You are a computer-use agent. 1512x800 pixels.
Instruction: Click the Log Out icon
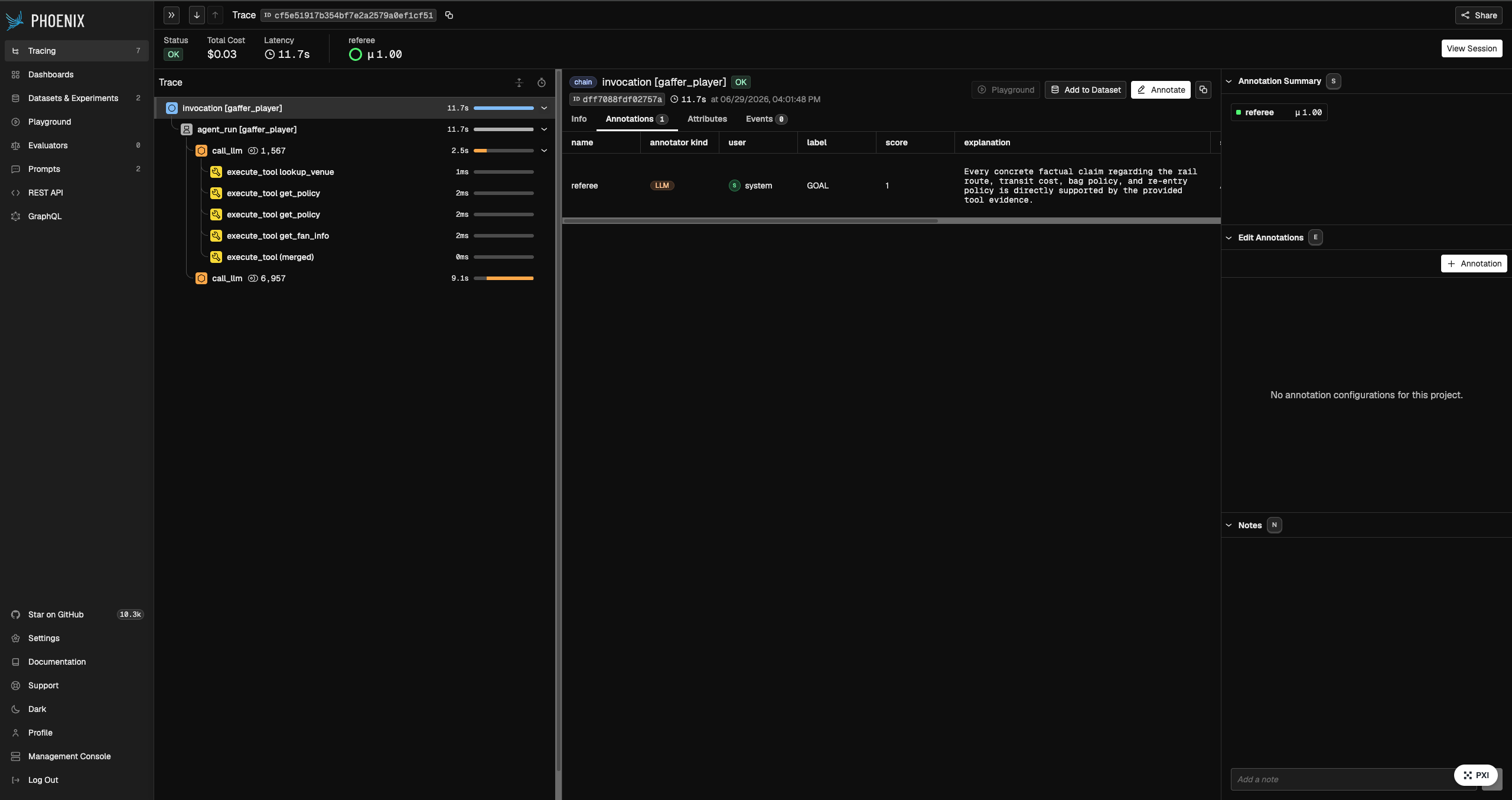[16, 780]
